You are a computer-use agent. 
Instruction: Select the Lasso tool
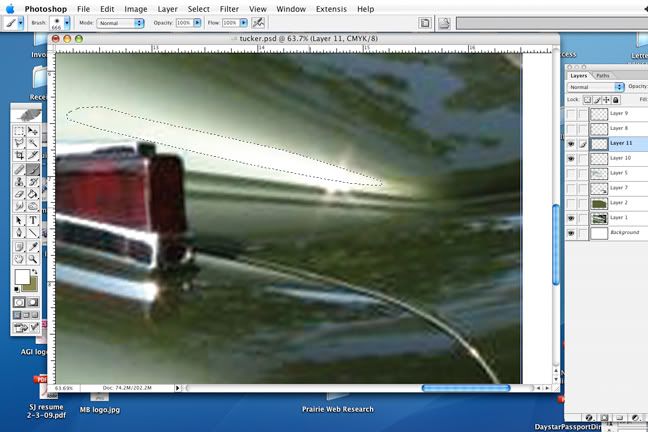(x=19, y=143)
